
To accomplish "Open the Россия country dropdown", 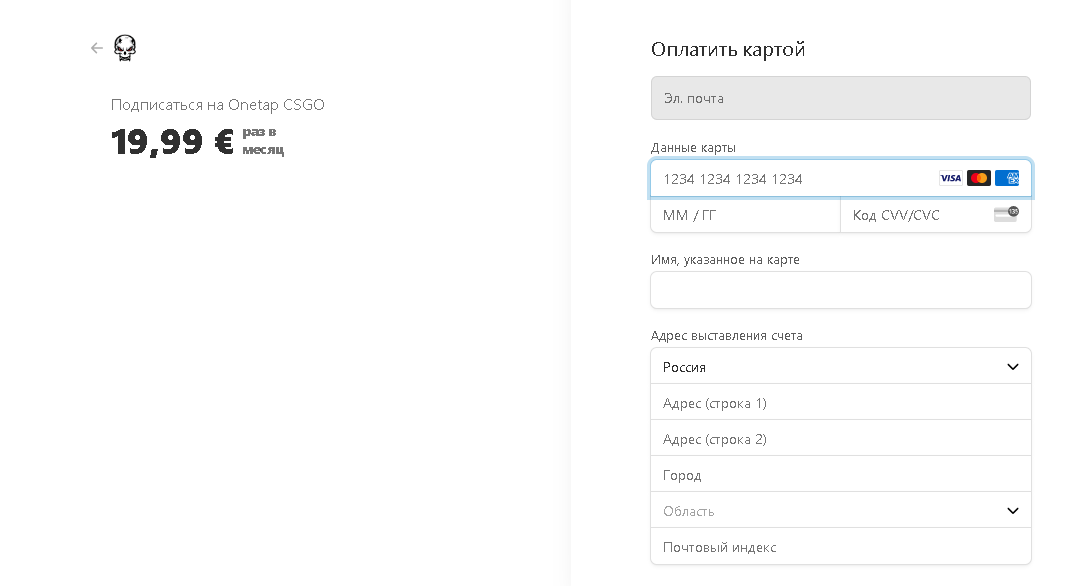I will (x=840, y=367).
